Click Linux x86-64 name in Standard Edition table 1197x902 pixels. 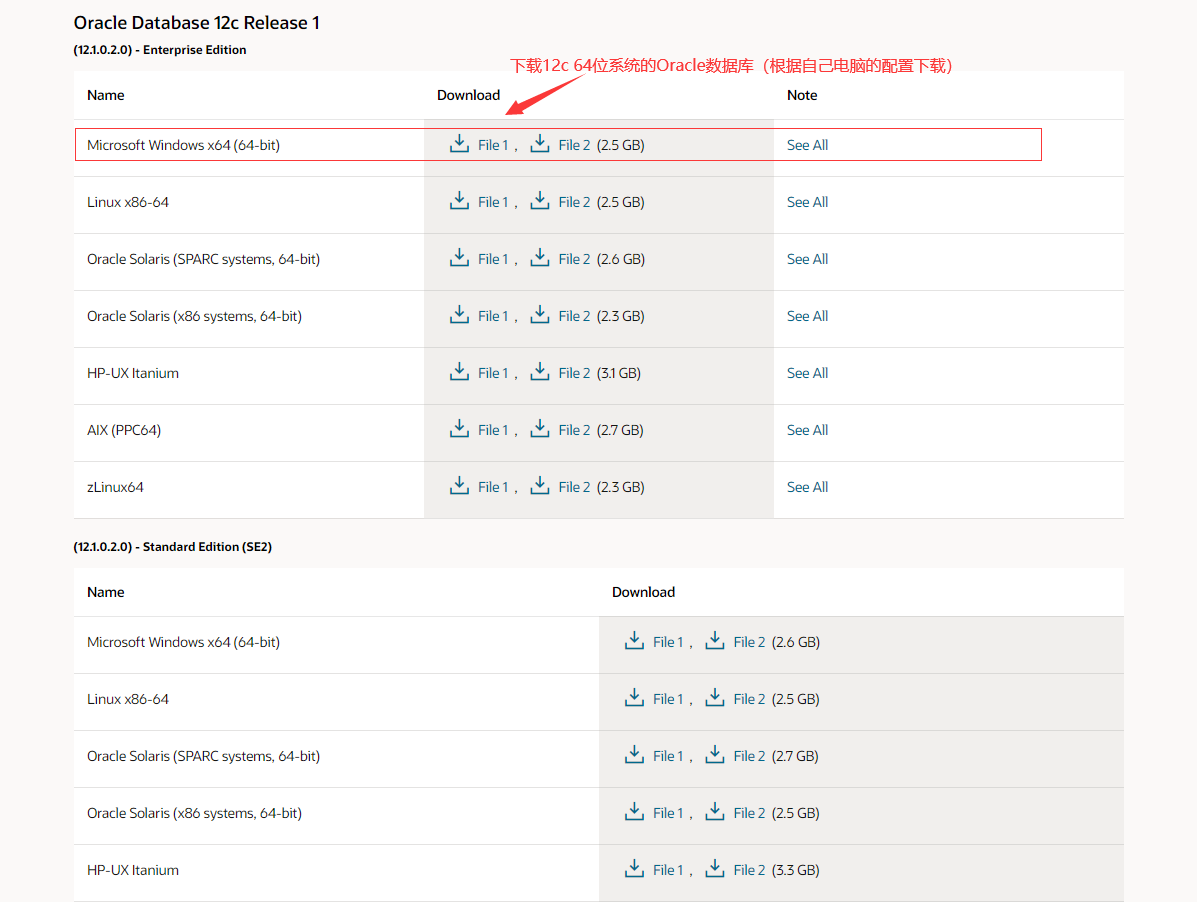click(127, 699)
